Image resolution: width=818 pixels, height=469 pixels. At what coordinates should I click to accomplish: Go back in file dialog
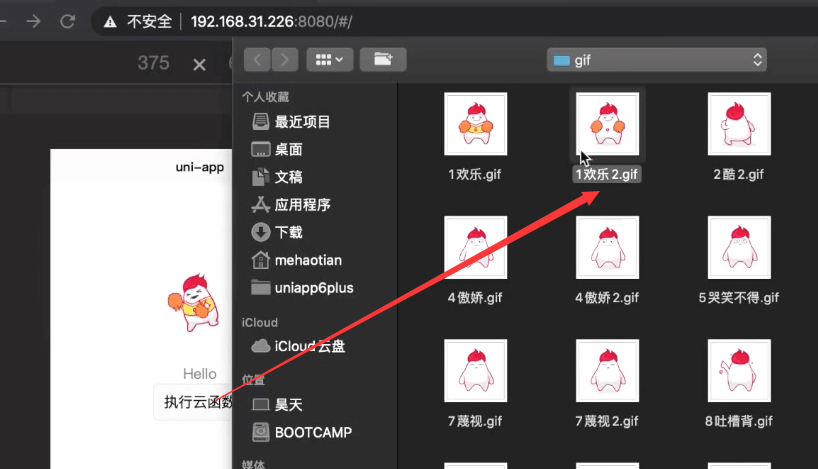(x=257, y=59)
